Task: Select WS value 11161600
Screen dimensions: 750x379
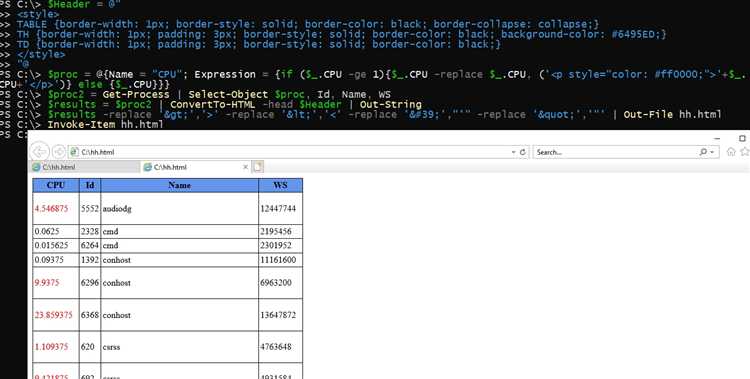Action: click(x=278, y=260)
